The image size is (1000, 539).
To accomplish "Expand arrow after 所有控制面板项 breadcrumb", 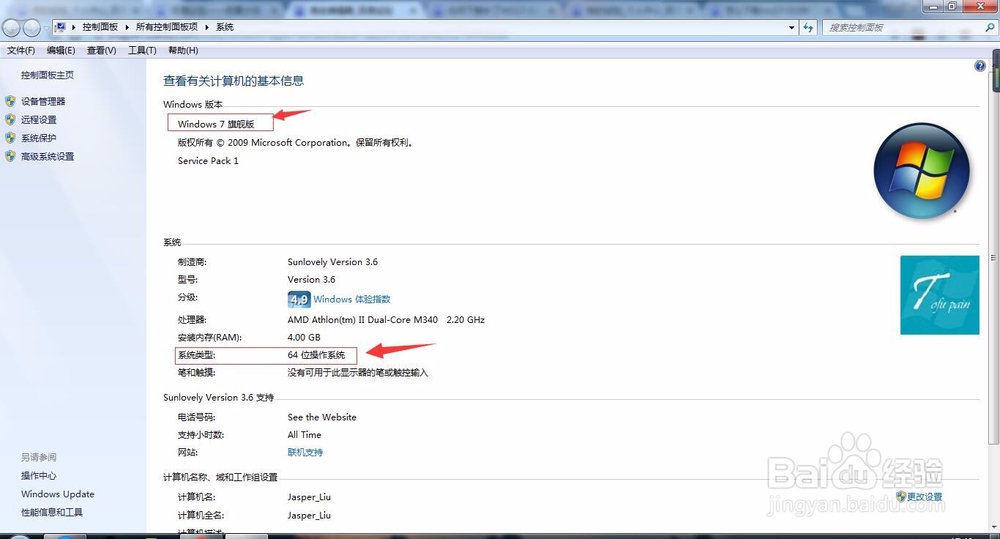I will (x=207, y=27).
